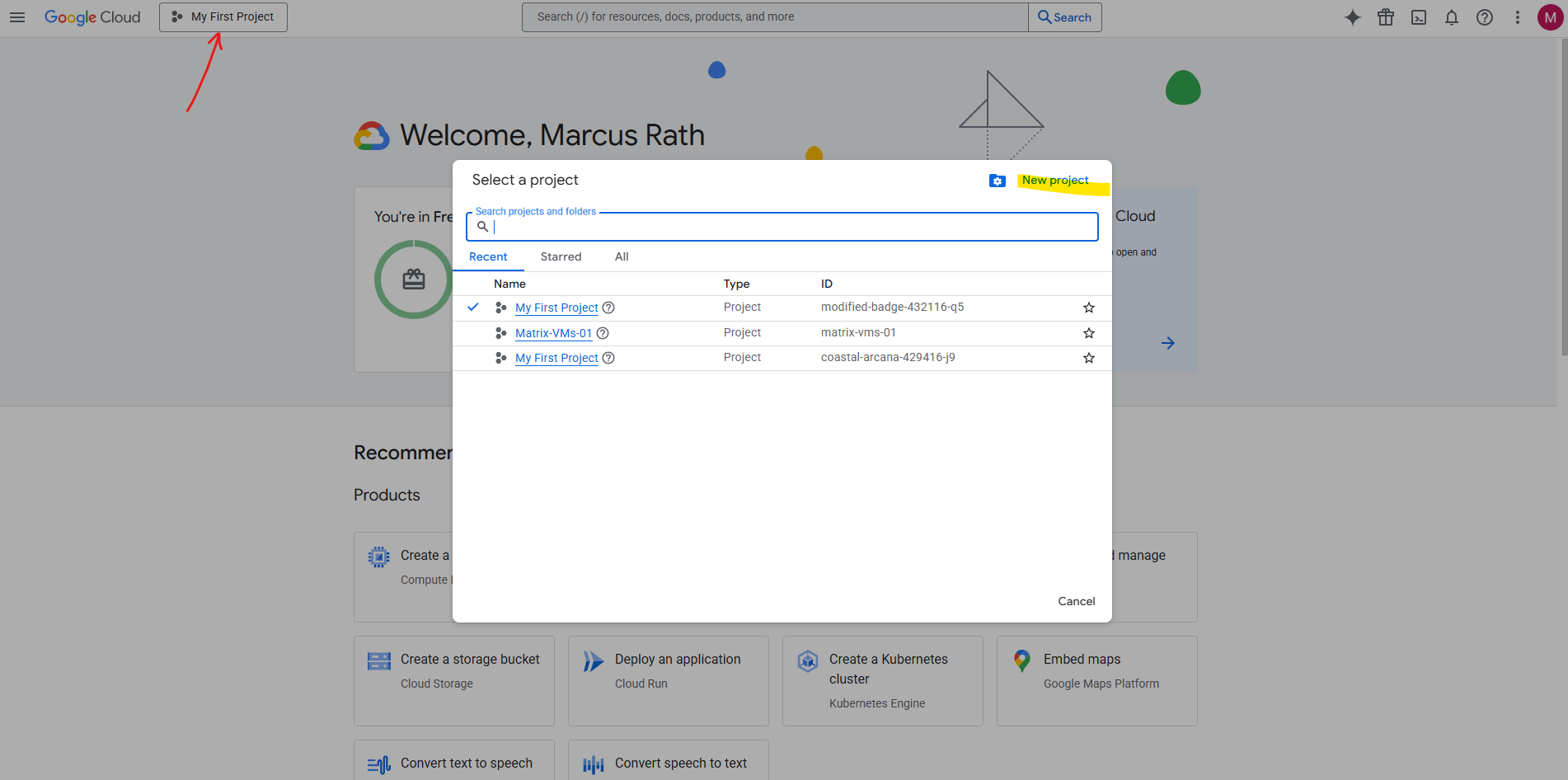Open the free trial gift icon
The width and height of the screenshot is (1568, 780).
[x=1386, y=17]
